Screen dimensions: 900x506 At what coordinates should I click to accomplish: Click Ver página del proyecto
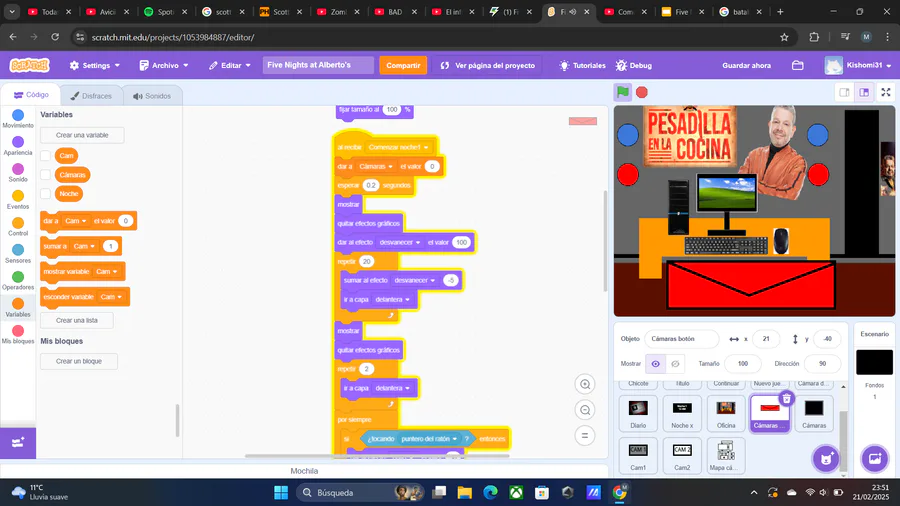487,65
